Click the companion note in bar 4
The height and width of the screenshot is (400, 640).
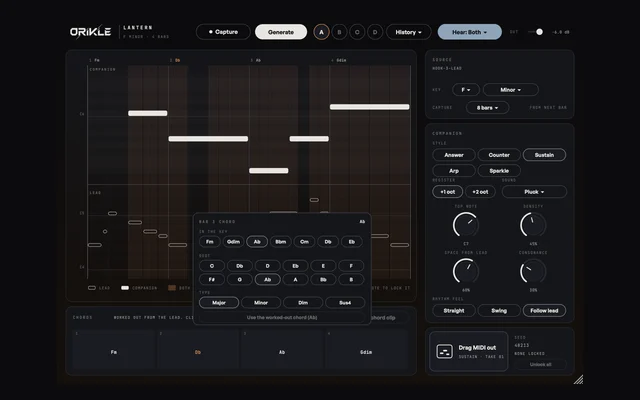click(x=369, y=107)
